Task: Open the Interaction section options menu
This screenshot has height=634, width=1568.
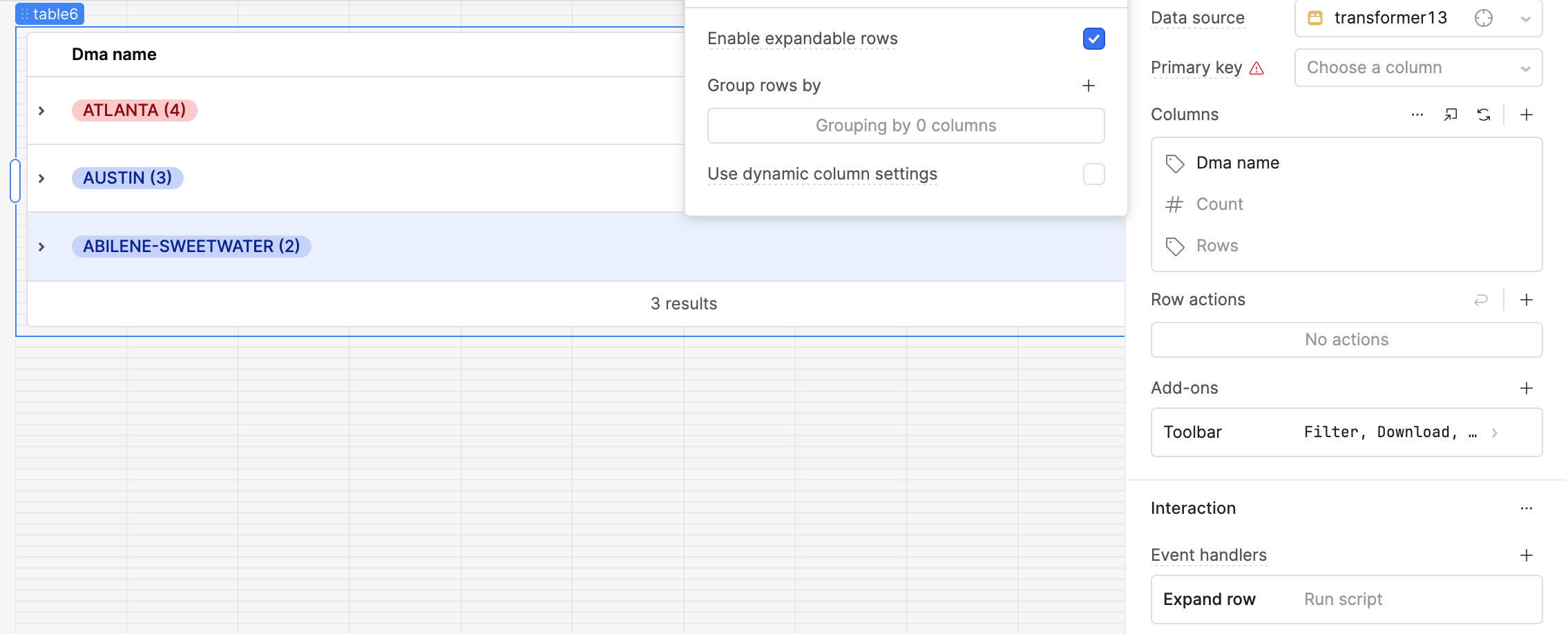Action: pyautogui.click(x=1527, y=508)
